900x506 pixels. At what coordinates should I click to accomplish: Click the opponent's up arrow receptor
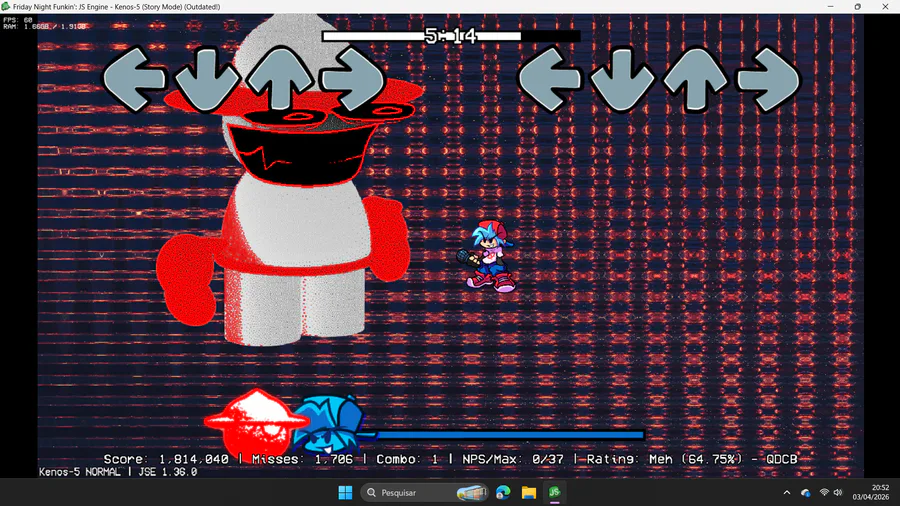(280, 79)
